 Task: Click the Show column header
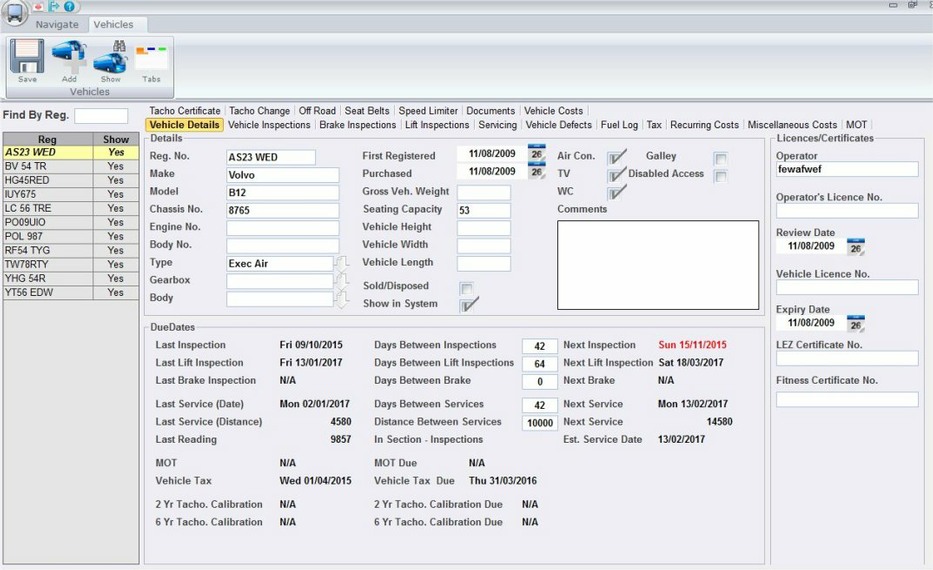[116, 139]
